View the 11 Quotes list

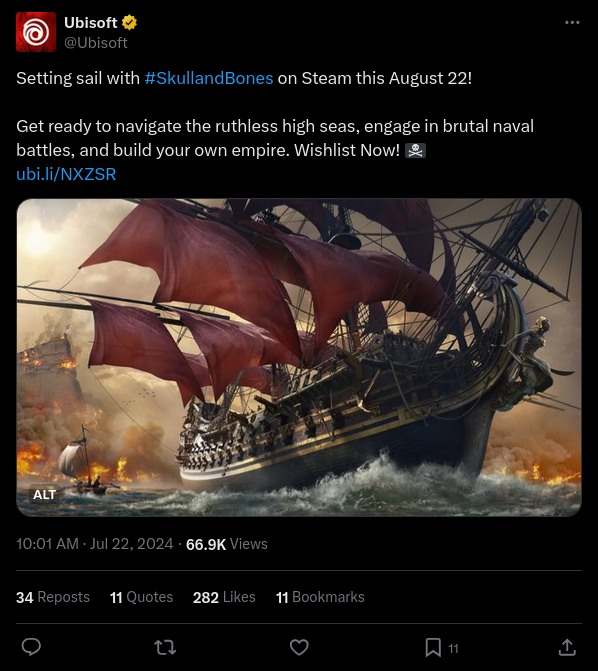coord(141,597)
